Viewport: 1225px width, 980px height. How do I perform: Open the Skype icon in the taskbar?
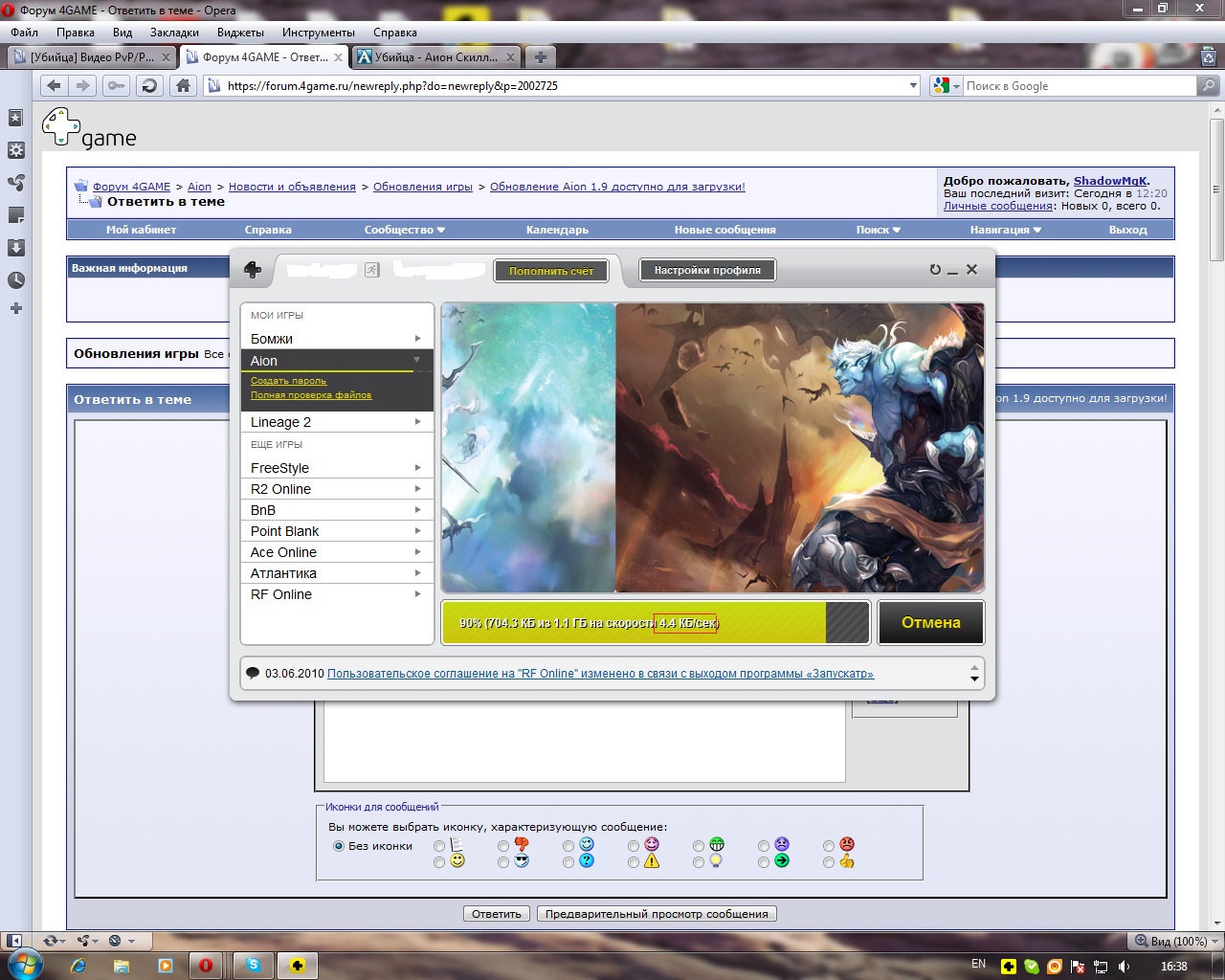click(x=253, y=965)
